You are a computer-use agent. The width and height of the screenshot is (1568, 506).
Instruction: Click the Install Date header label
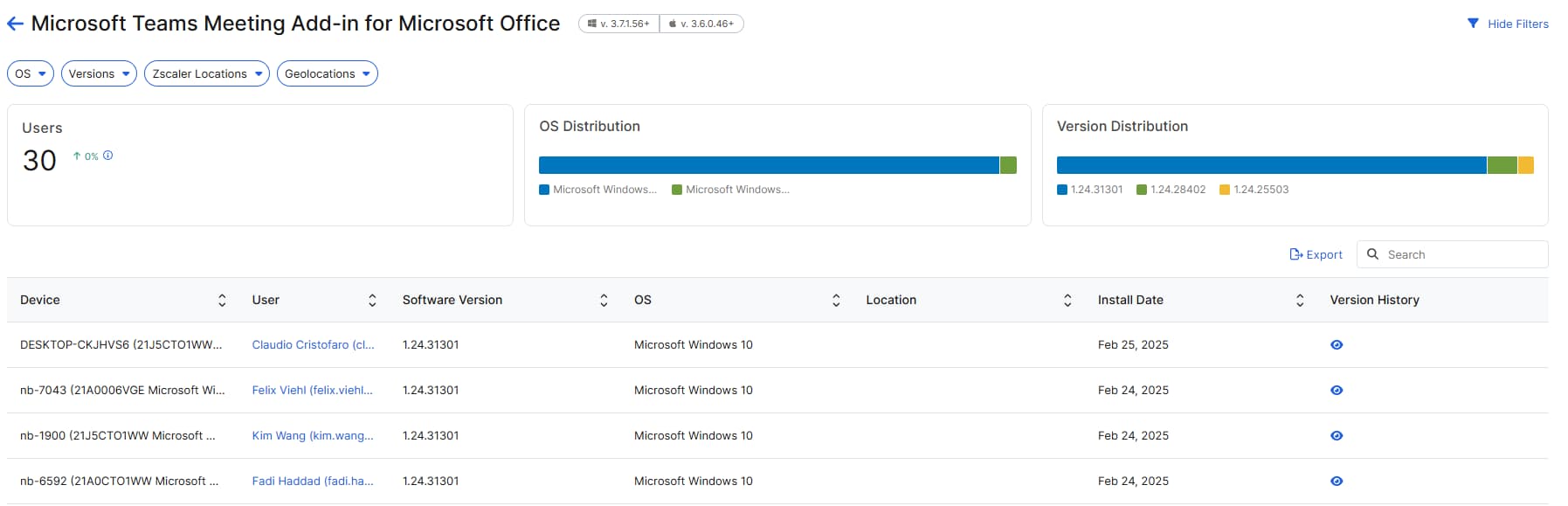(1130, 300)
